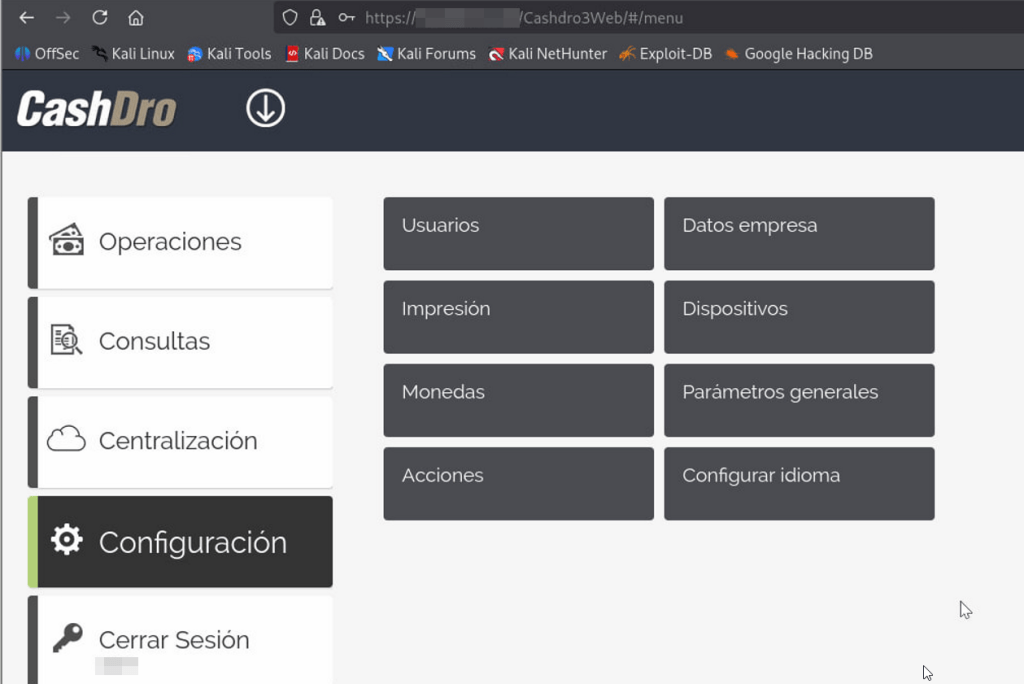Open the Configurar idioma tile
1024x684 pixels.
799,483
